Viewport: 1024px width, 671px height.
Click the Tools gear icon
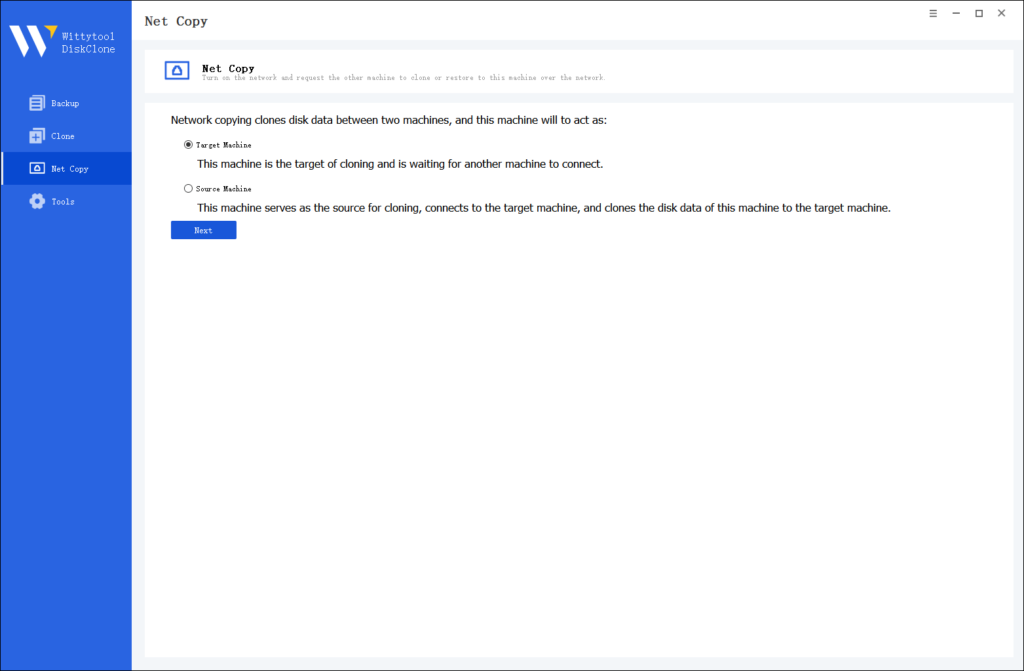37,201
